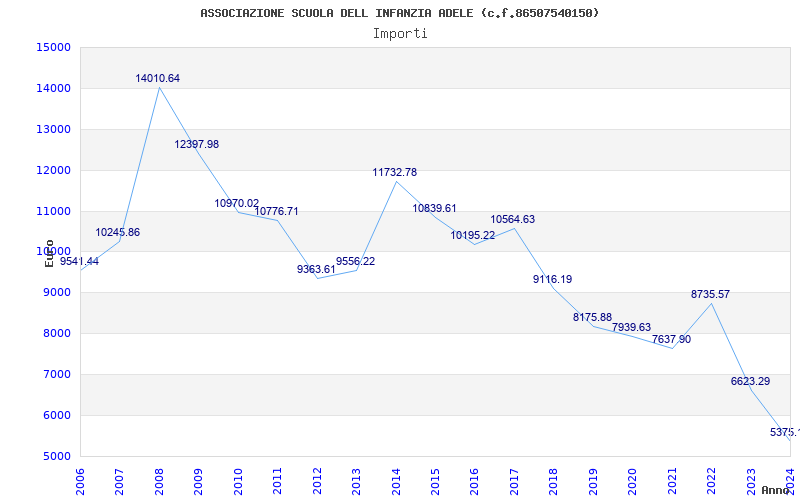Select the 11732.78 data label
The height and width of the screenshot is (500, 800).
pyautogui.click(x=394, y=172)
